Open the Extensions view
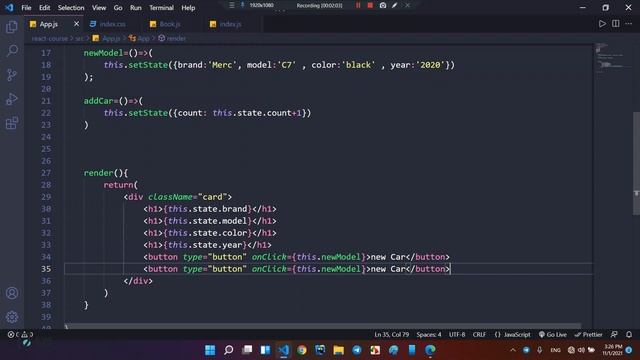The image size is (640, 360). click(12, 123)
